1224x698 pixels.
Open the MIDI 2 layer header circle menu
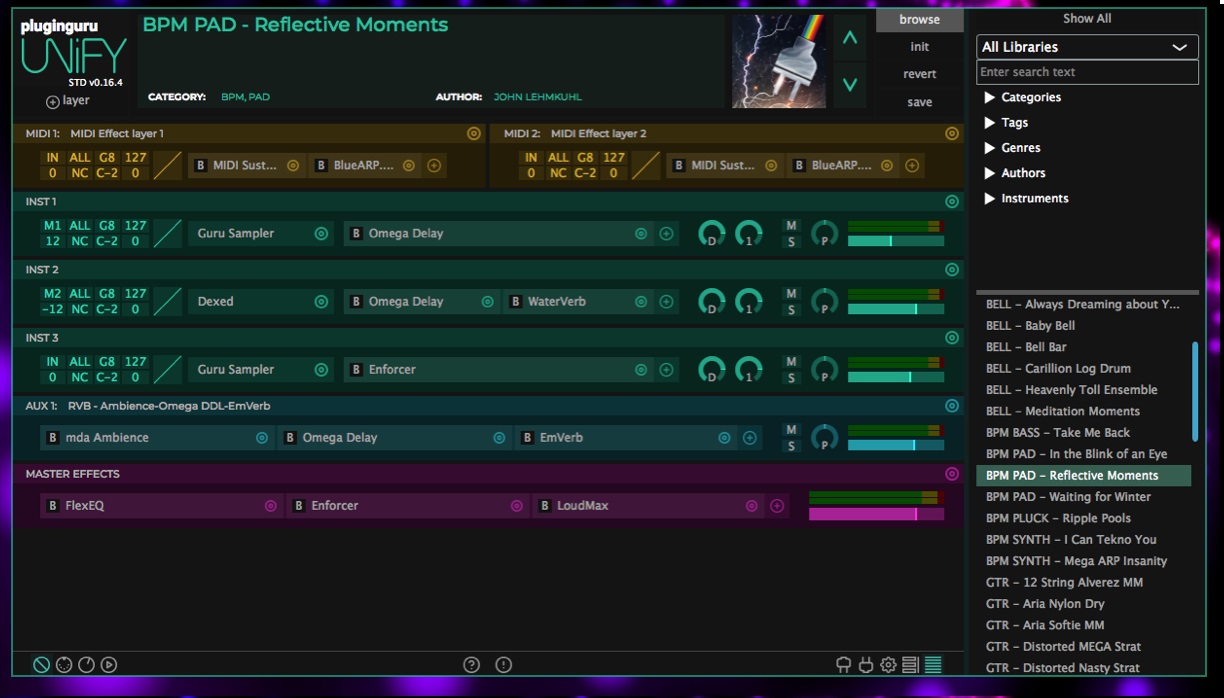(952, 133)
